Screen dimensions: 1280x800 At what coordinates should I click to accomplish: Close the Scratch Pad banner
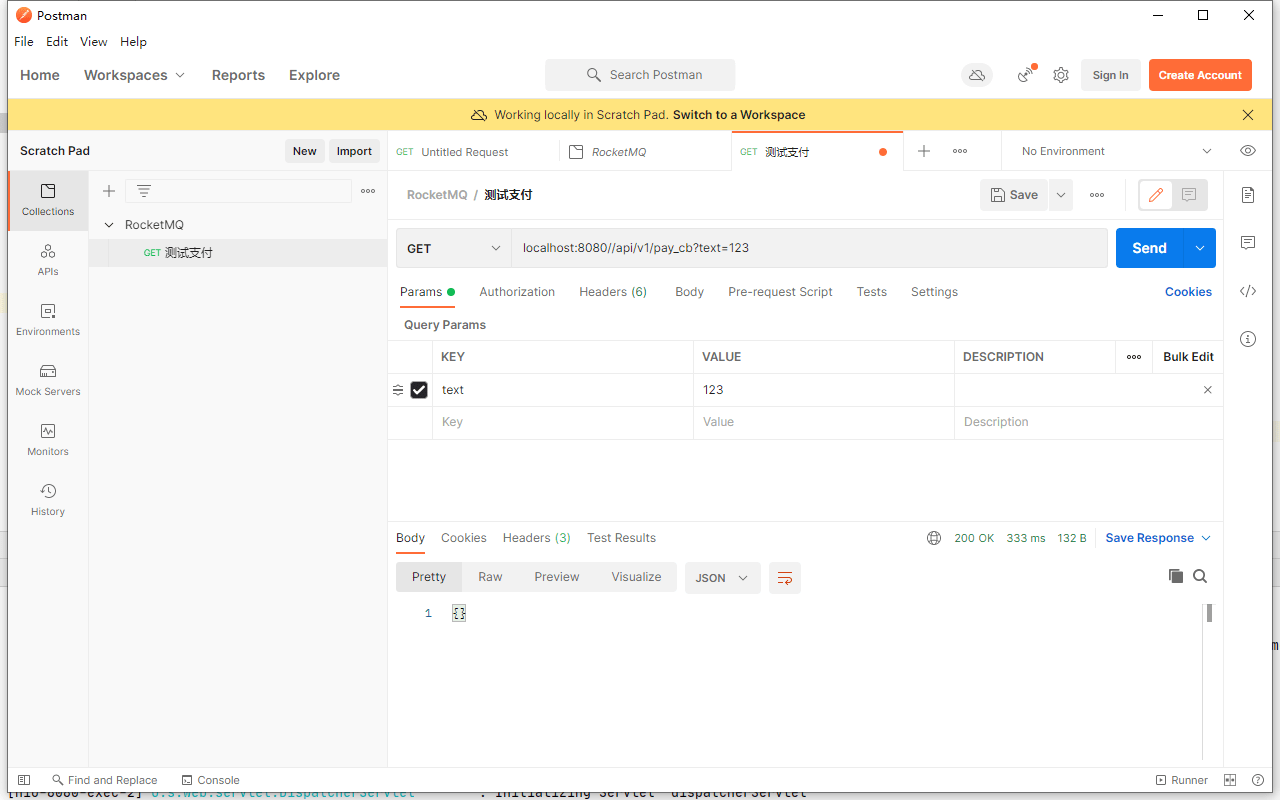1248,115
